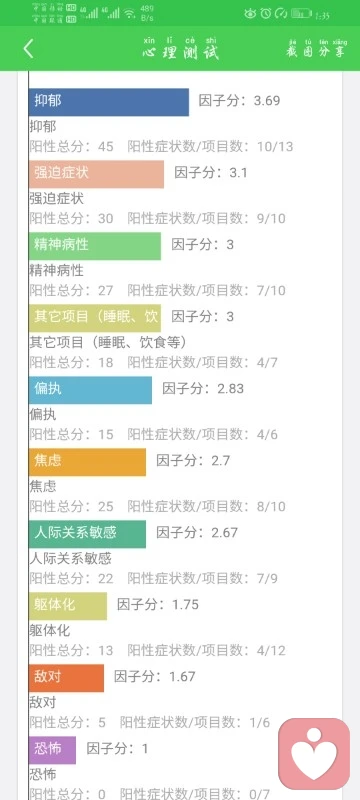Select the olive 躯体化 bar

68,606
